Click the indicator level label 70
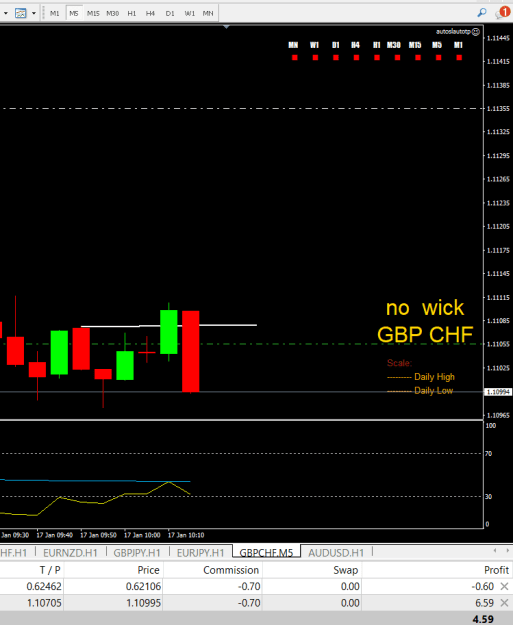The image size is (513, 625). click(488, 454)
